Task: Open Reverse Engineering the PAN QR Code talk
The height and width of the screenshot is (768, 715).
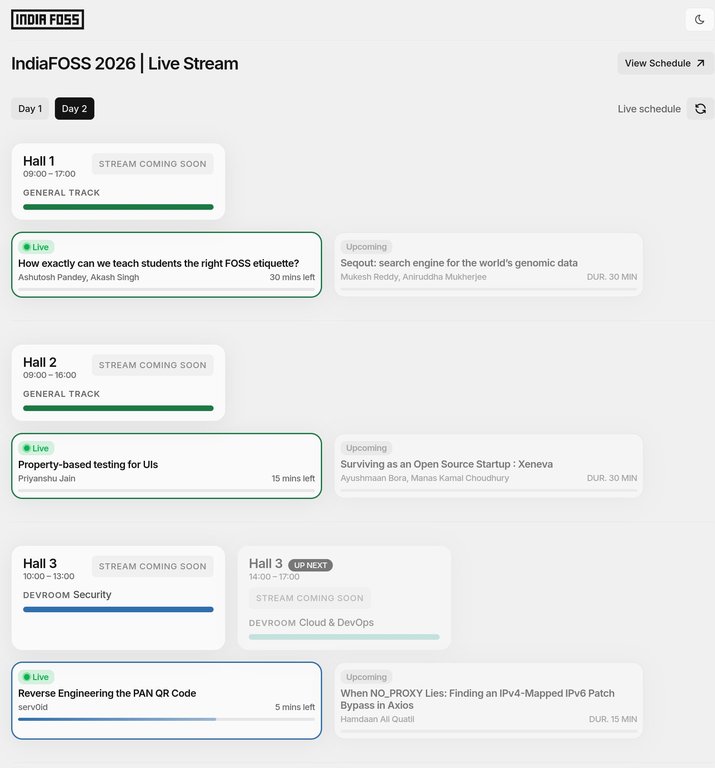Action: pos(167,700)
